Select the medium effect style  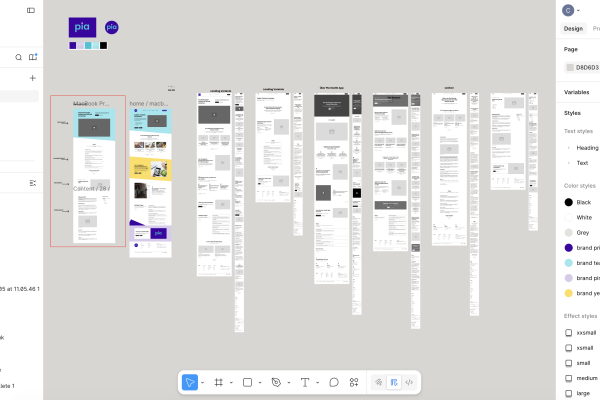coord(587,378)
